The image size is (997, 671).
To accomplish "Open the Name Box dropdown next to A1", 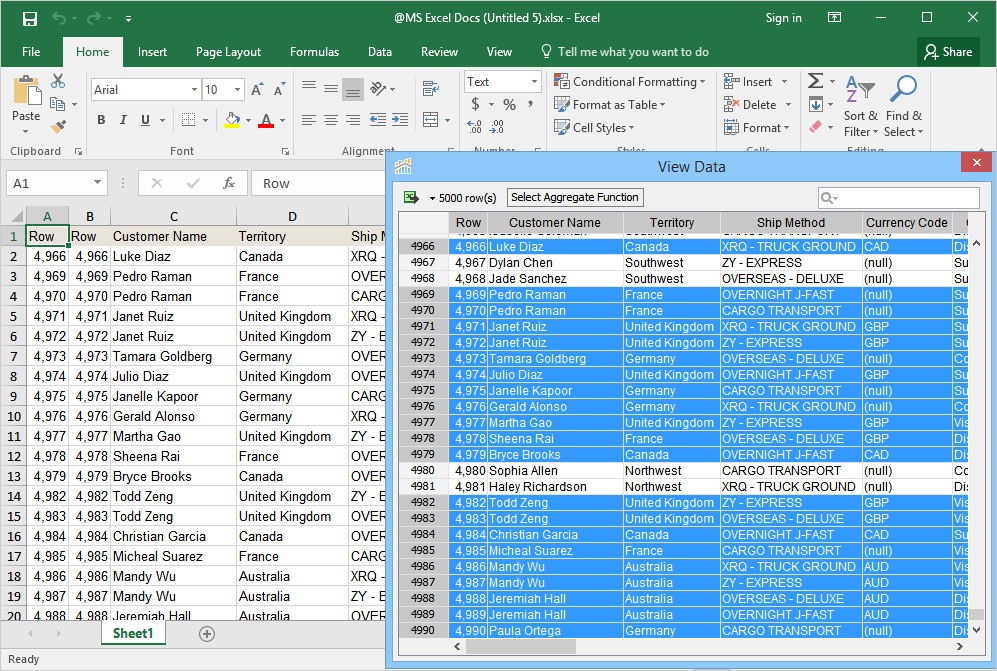I will pyautogui.click(x=97, y=183).
